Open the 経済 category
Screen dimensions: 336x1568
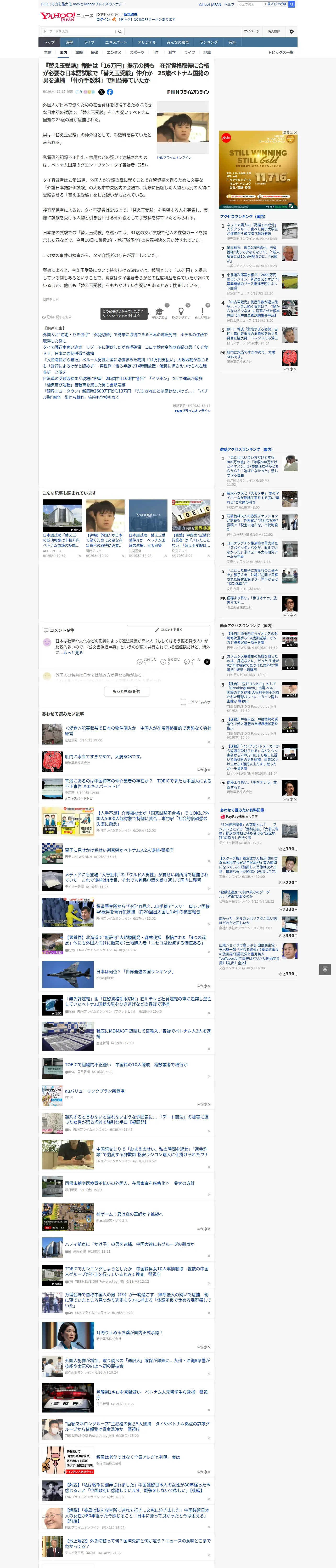94,52
